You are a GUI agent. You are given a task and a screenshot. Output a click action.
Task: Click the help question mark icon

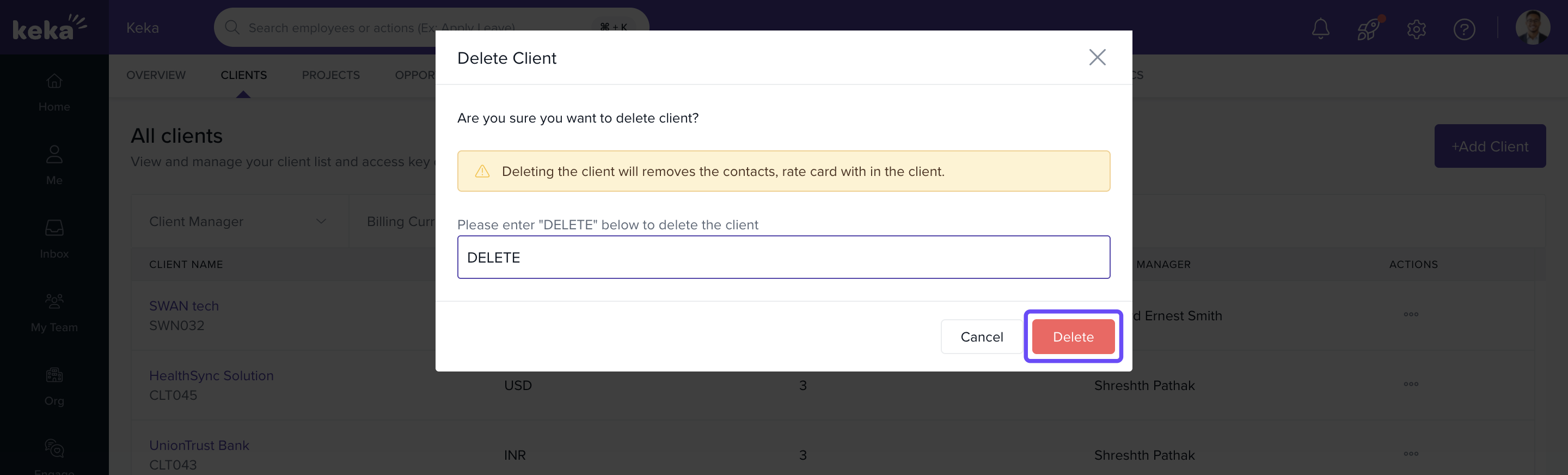(1463, 29)
